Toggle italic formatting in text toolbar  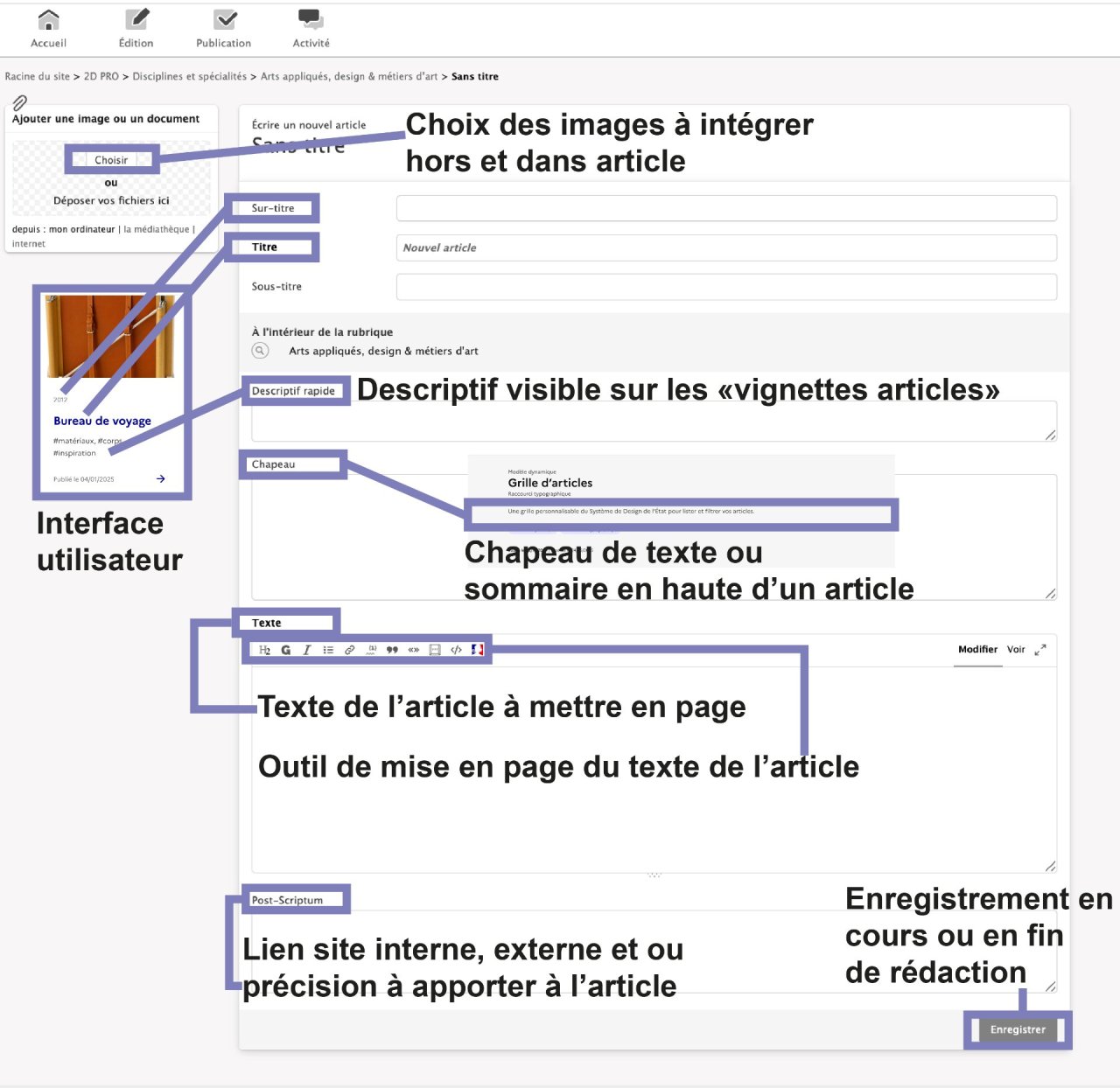tap(306, 650)
